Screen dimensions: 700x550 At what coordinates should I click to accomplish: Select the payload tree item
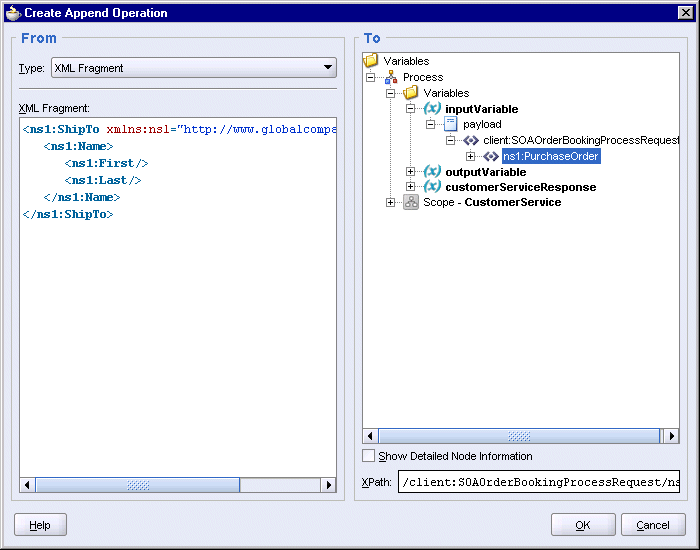pos(482,124)
